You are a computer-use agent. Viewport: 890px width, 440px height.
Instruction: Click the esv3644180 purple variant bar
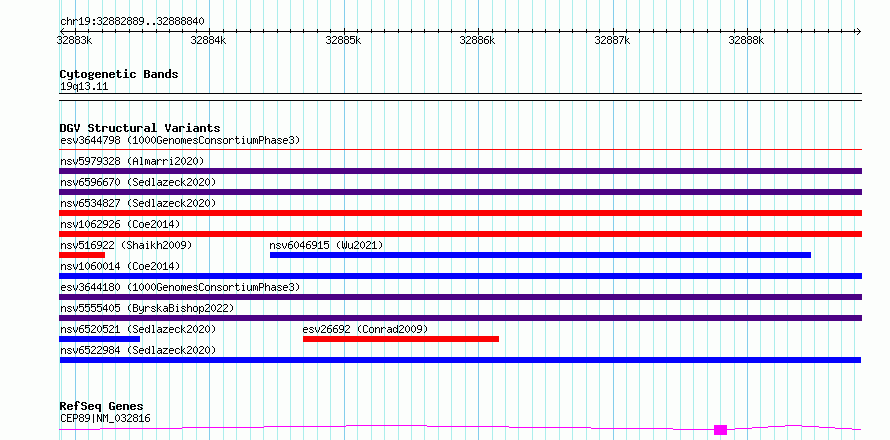click(x=460, y=297)
